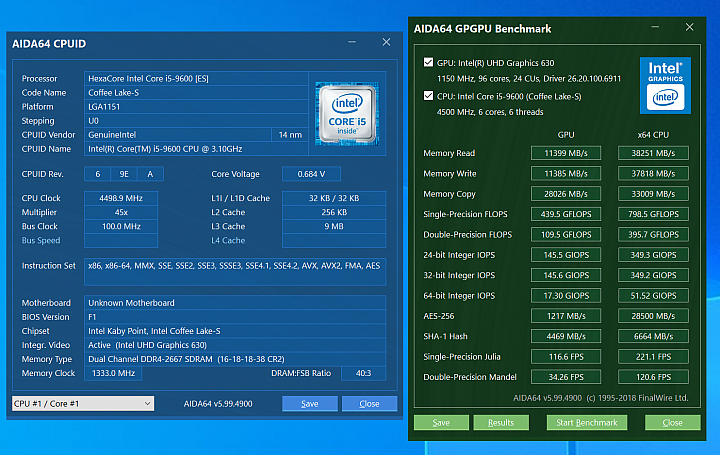Click the GPU SHA-1 Hash 4469 MB/s value
This screenshot has height=455, width=720.
click(x=566, y=337)
